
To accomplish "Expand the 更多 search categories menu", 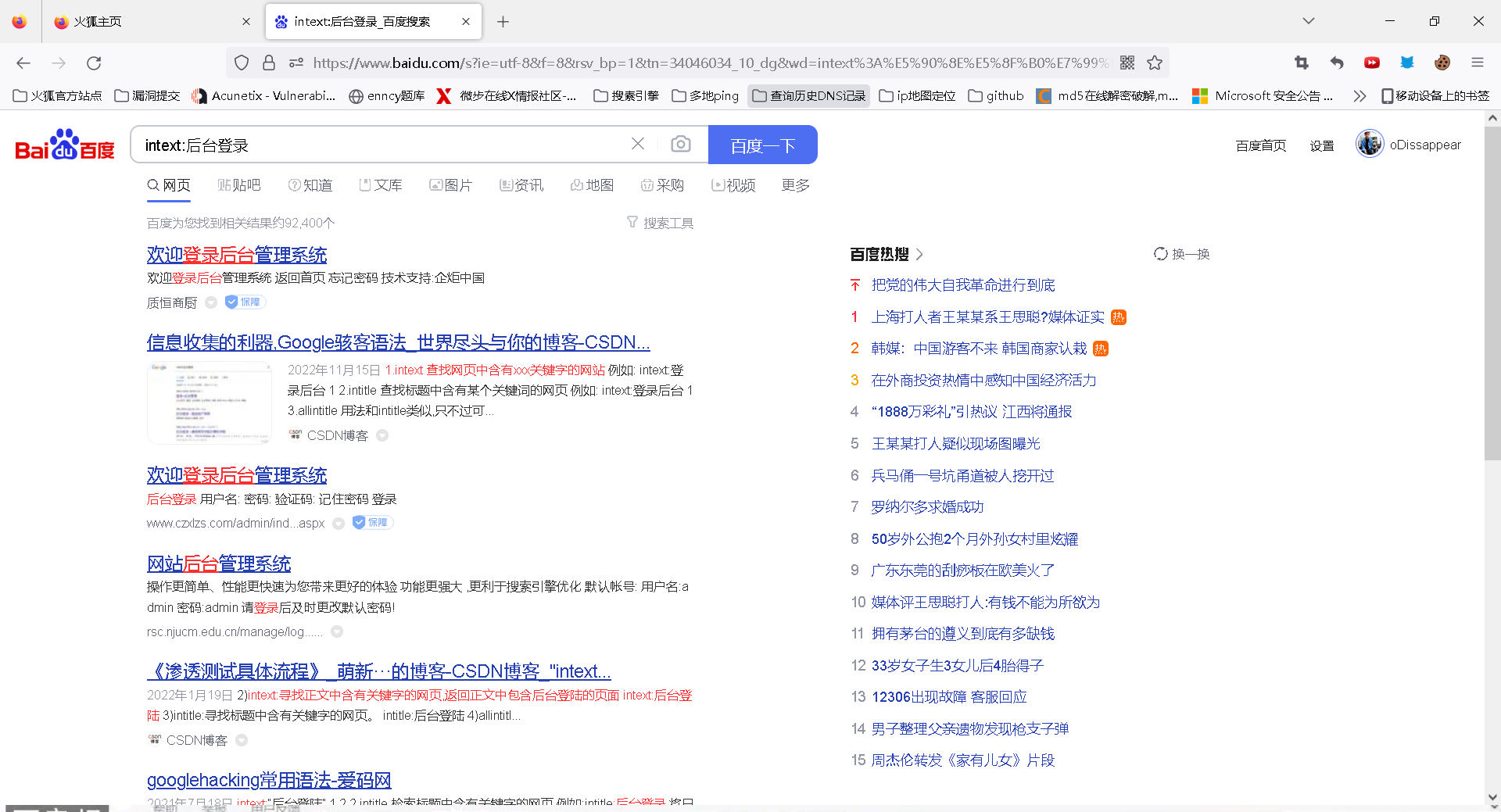I will click(x=794, y=185).
